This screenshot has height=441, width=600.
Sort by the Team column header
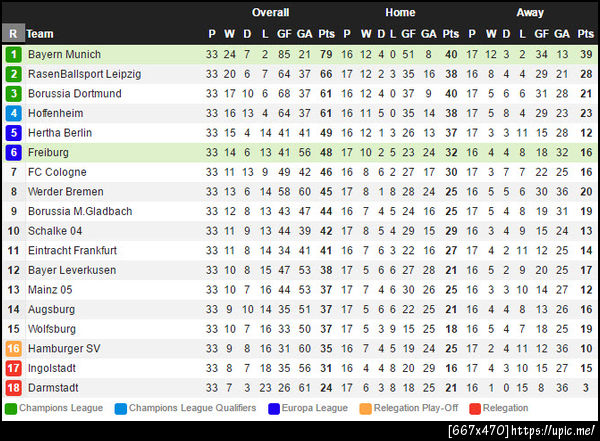(41, 33)
